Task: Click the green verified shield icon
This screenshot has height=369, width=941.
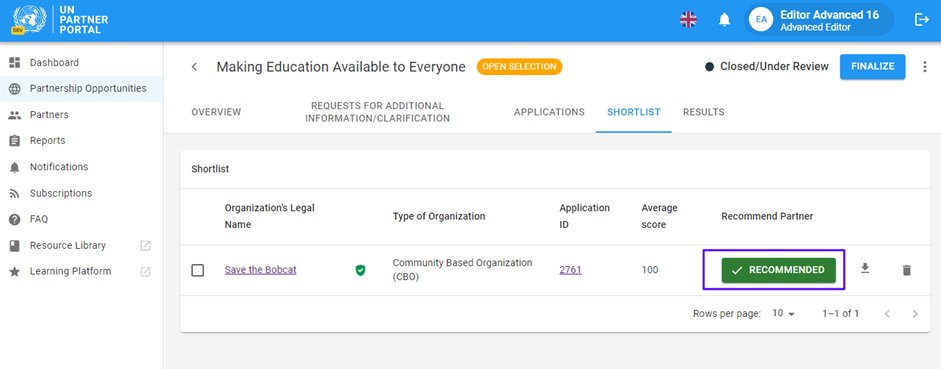Action: point(360,270)
